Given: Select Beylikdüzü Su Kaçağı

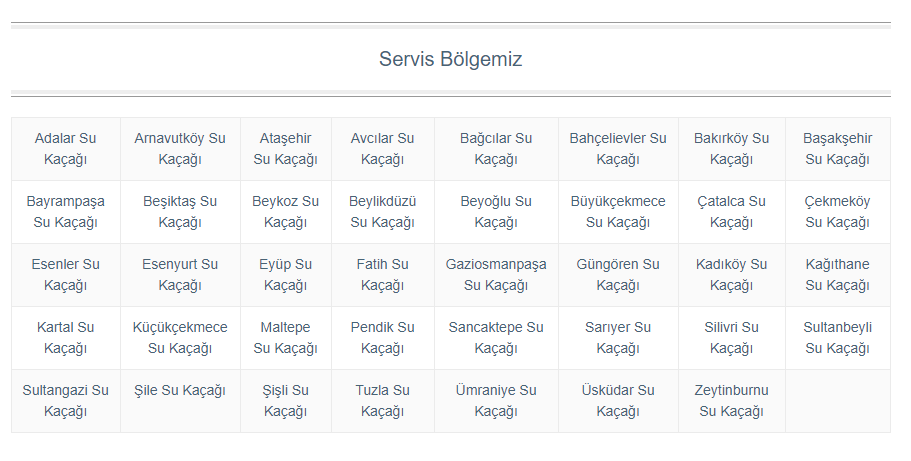Looking at the screenshot, I should 382,212.
